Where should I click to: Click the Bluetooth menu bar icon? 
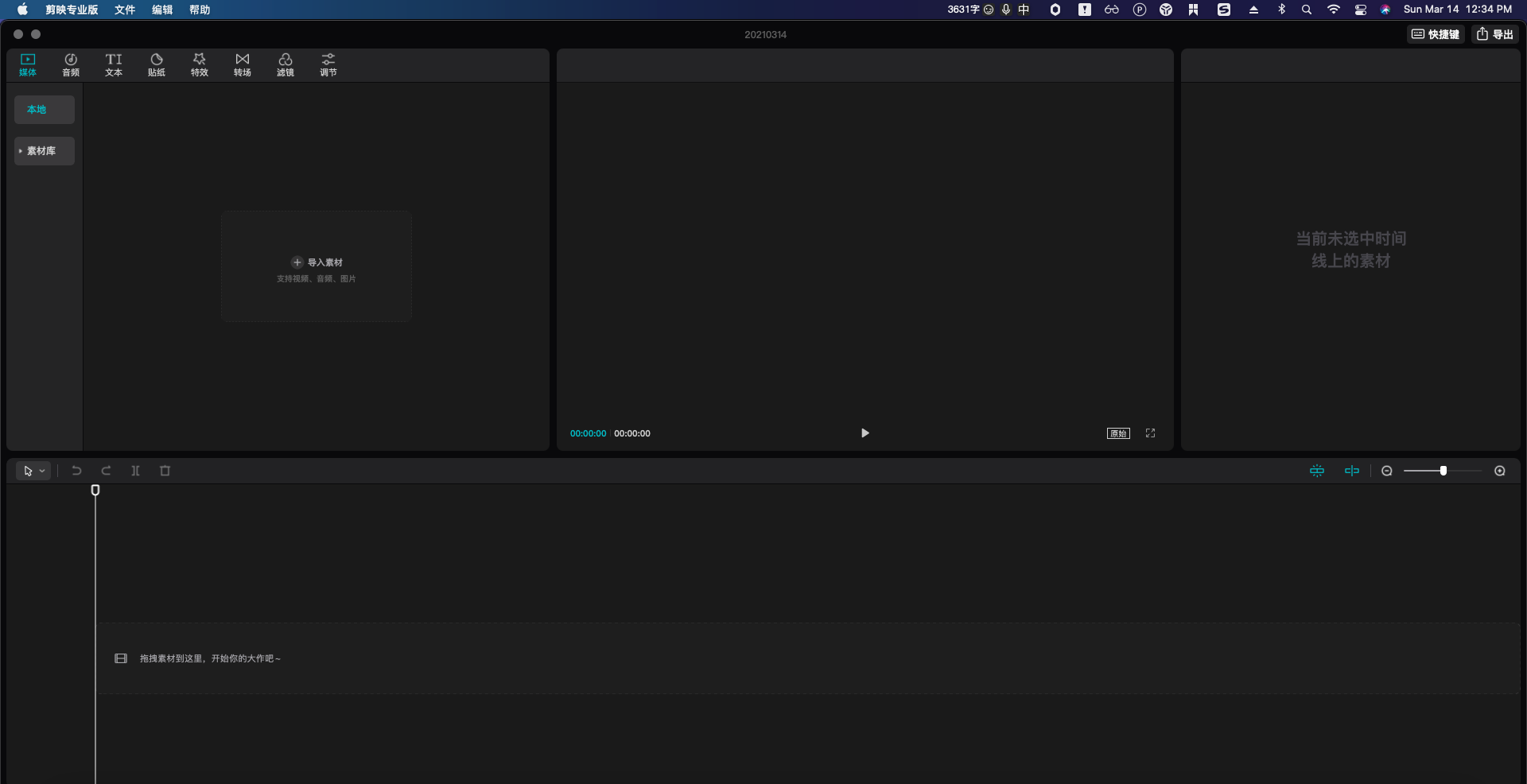pos(1281,10)
